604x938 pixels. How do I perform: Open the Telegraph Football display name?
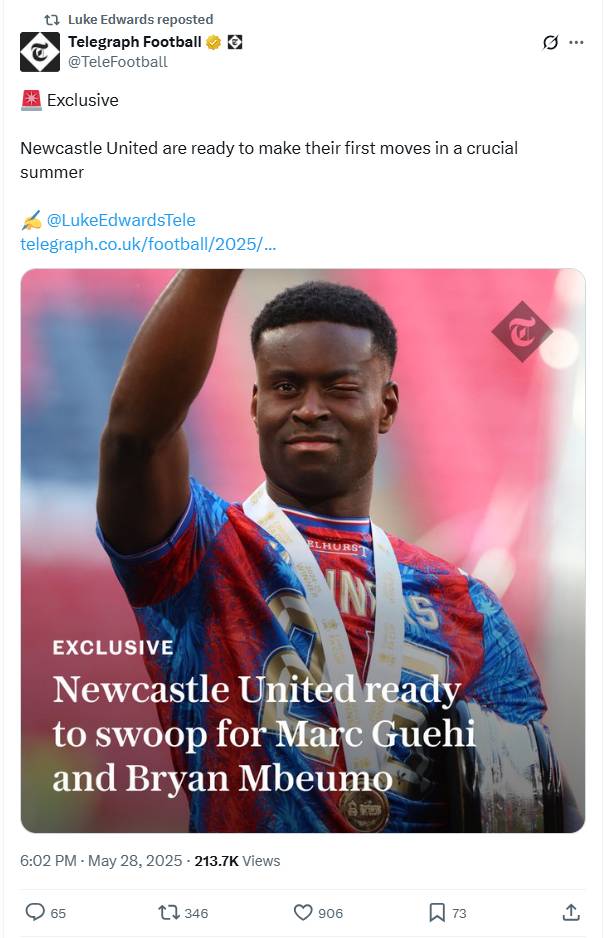click(135, 42)
